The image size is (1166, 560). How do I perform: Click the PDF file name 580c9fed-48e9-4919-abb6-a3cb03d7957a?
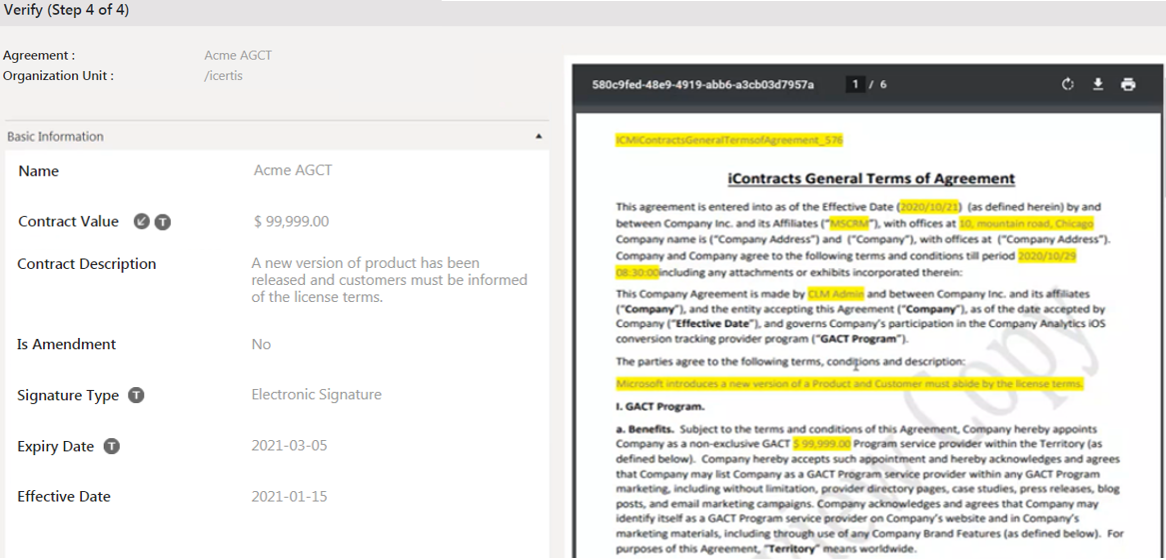703,84
